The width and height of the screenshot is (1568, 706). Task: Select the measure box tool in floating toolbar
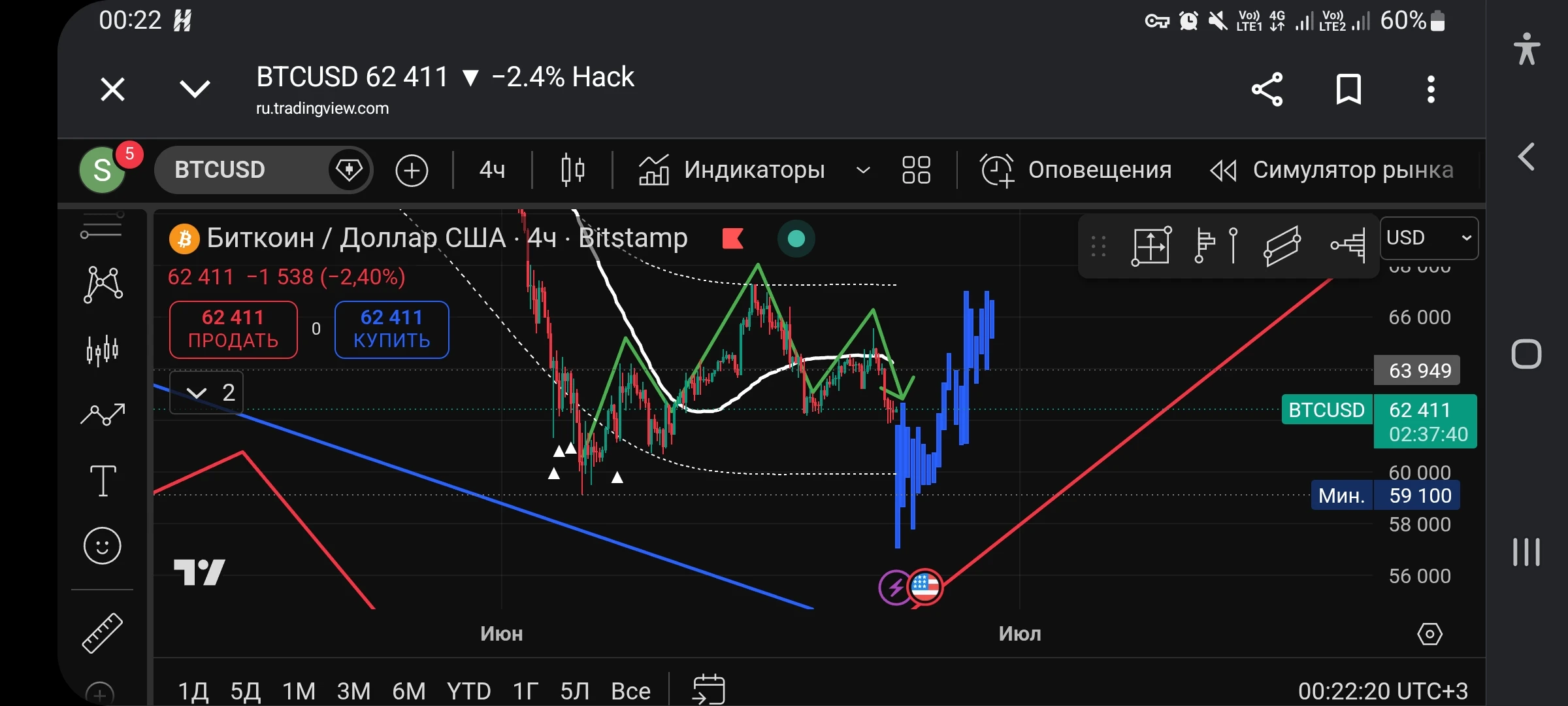[1151, 246]
